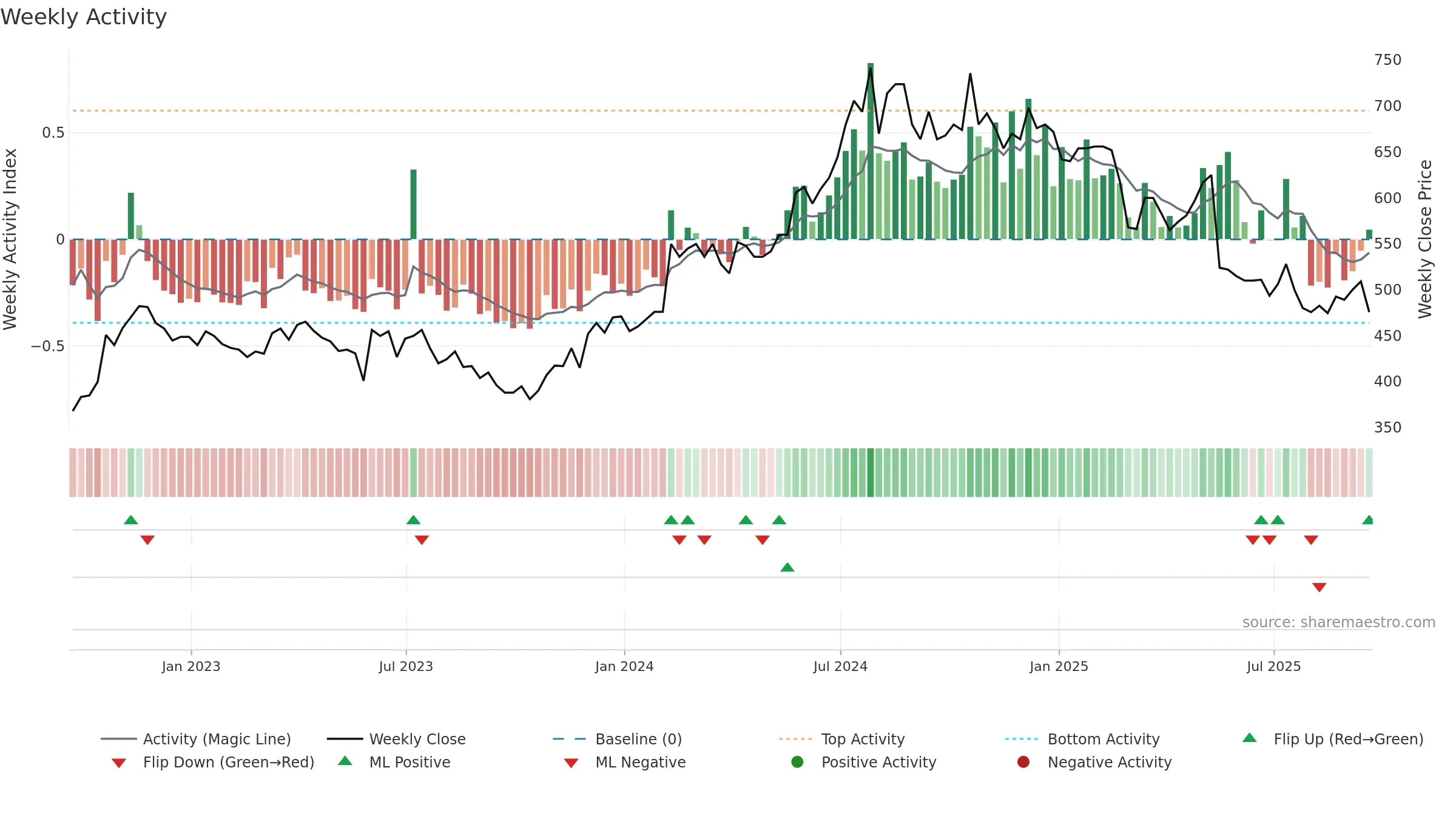Click the tallest green activity bar at the mid-2024 peak
This screenshot has width=1456, height=819.
[871, 151]
